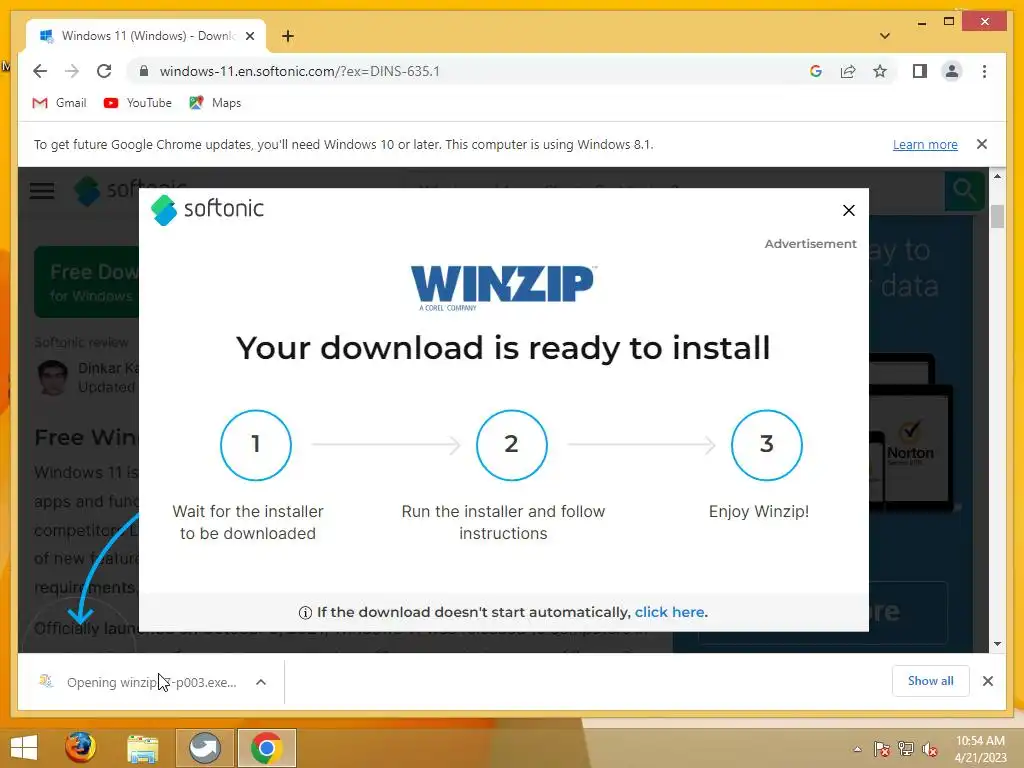The width and height of the screenshot is (1024, 768).
Task: Open the Chrome profile avatar menu
Action: pyautogui.click(x=952, y=71)
